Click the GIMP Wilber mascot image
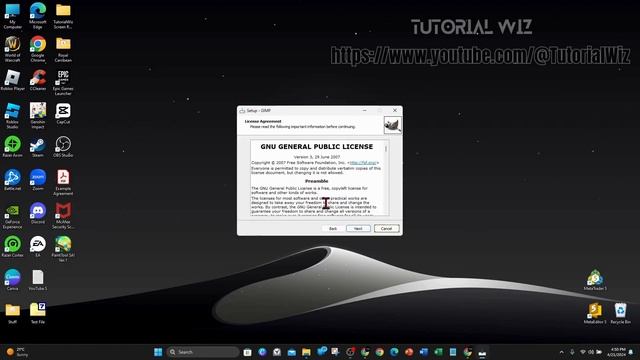This screenshot has width=640, height=360. click(392, 125)
